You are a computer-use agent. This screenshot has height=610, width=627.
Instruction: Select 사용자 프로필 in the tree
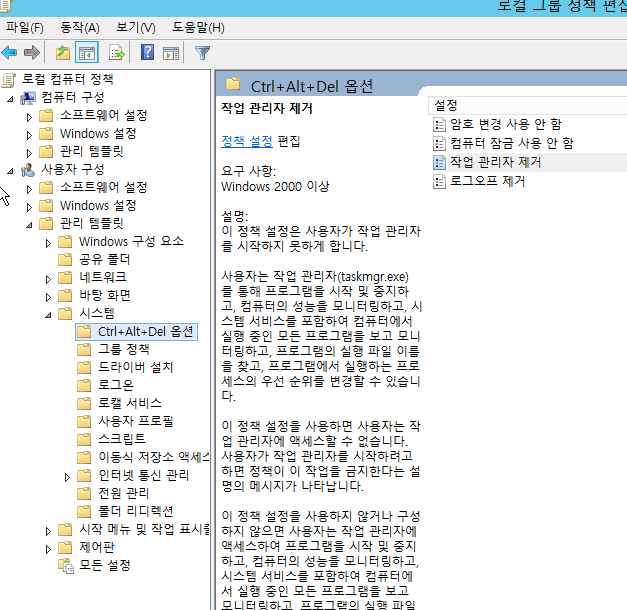tap(136, 422)
